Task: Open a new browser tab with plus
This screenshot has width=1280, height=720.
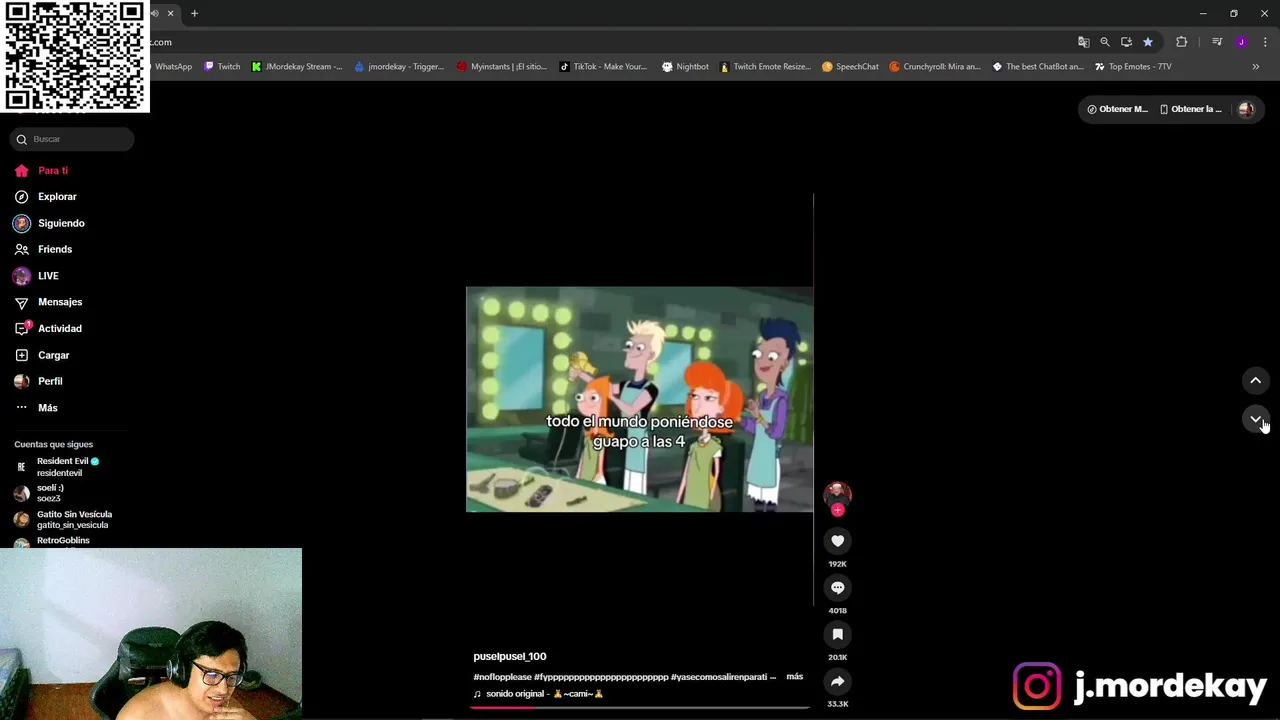Action: coord(194,14)
